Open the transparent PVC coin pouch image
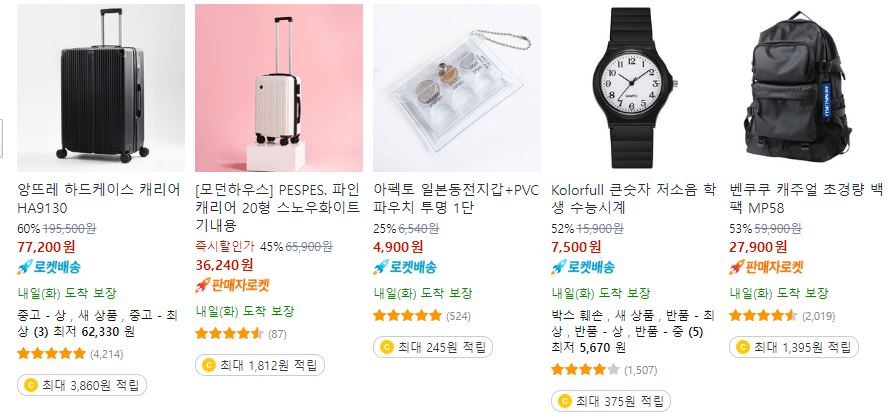The width and height of the screenshot is (888, 412). pyautogui.click(x=456, y=88)
